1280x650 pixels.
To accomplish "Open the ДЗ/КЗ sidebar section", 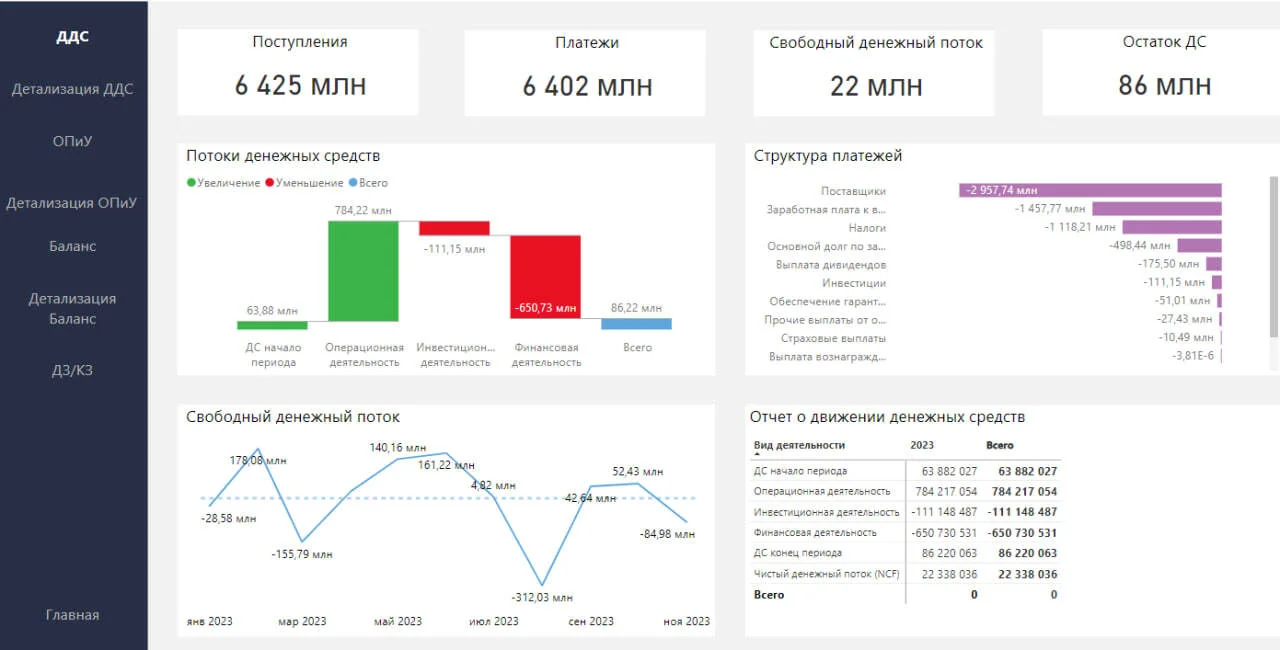I will 72,371.
